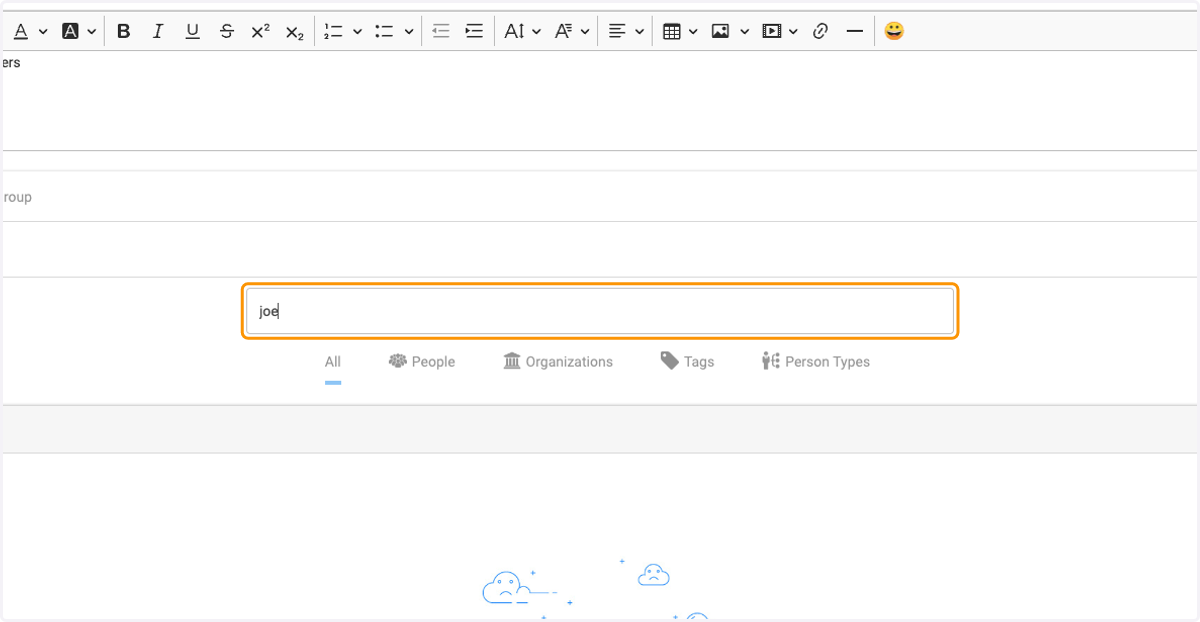This screenshot has height=622, width=1200.
Task: Insert media video
Action: pos(771,31)
